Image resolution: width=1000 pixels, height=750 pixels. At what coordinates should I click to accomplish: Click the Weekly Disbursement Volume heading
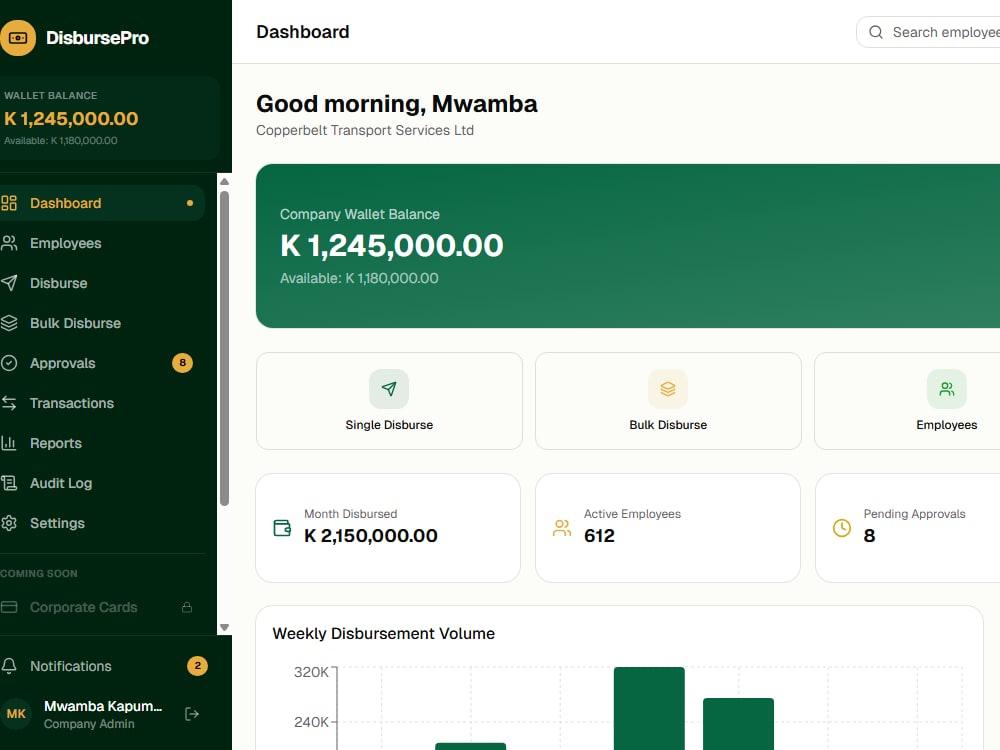383,633
